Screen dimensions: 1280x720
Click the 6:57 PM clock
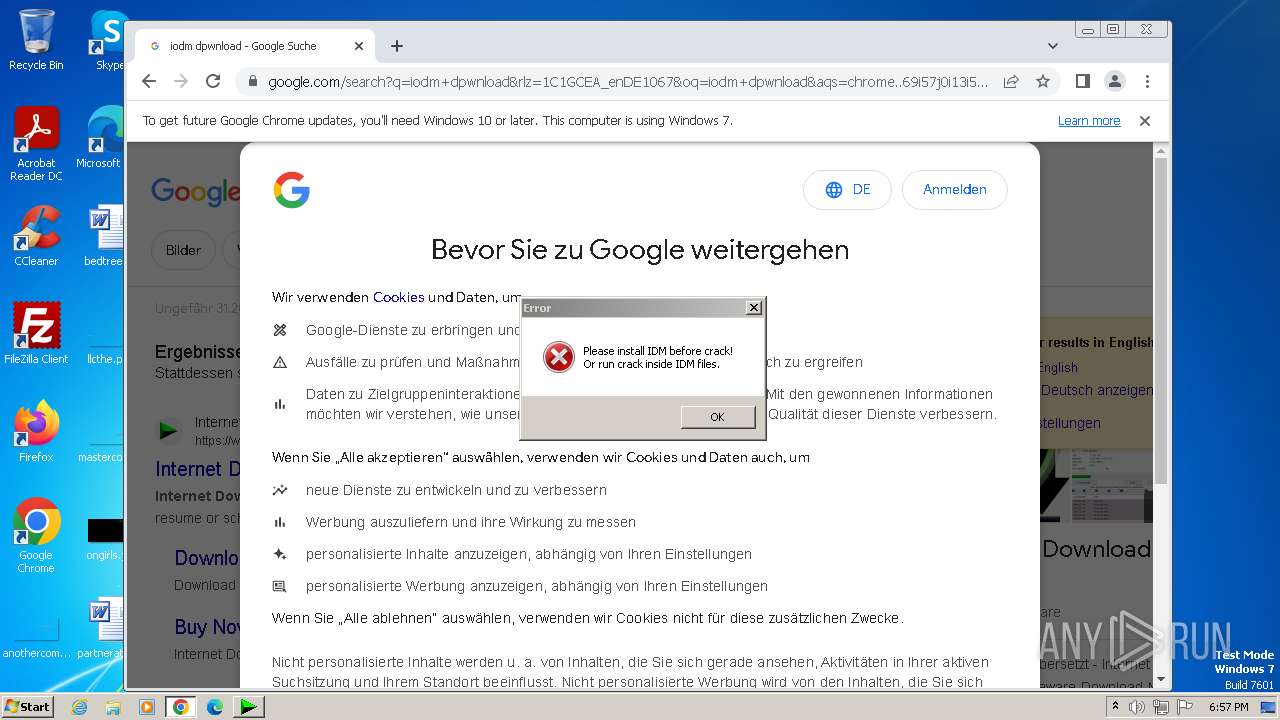pyautogui.click(x=1228, y=707)
